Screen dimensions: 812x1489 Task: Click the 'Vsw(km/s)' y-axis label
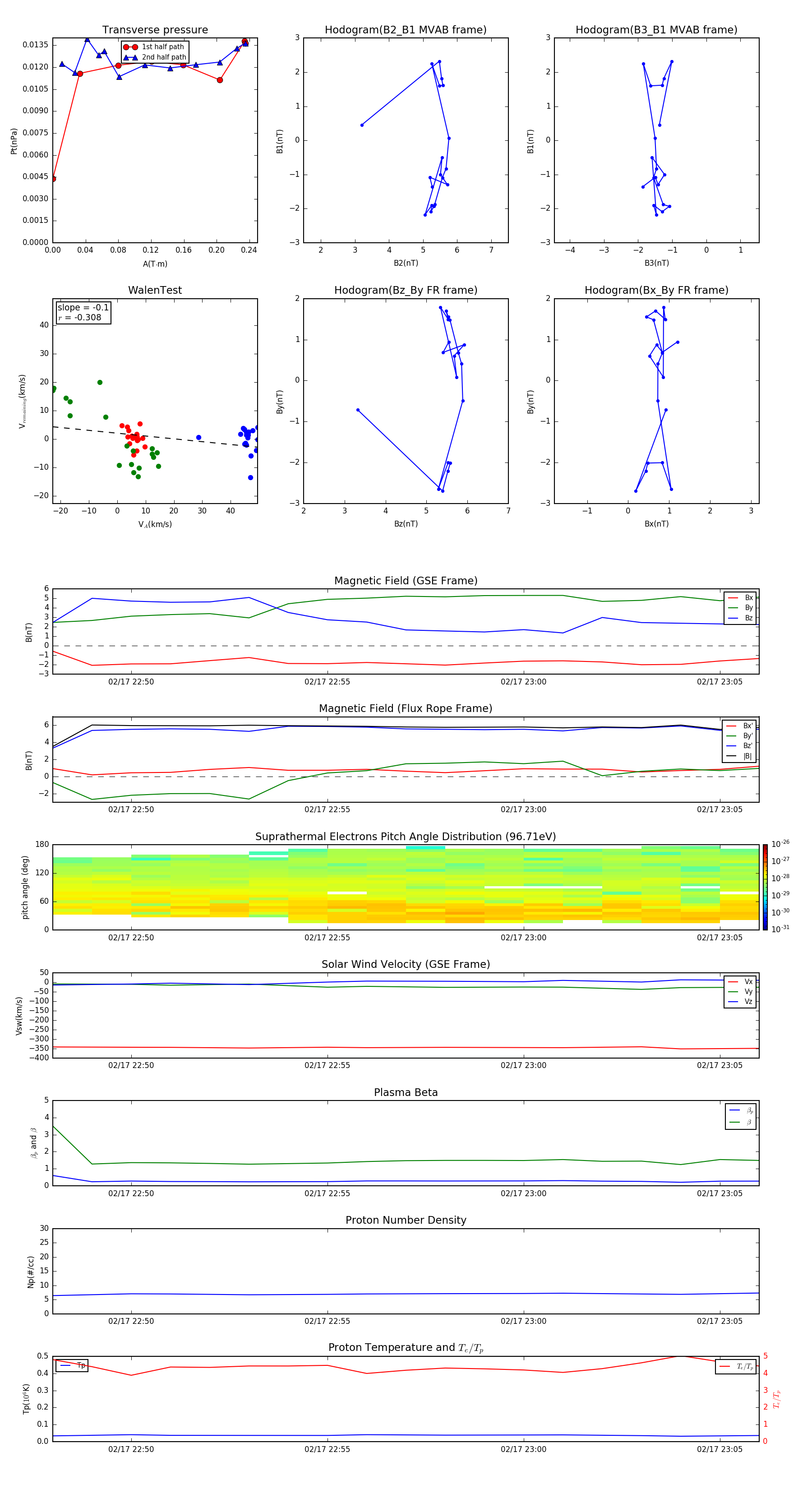click(19, 1016)
